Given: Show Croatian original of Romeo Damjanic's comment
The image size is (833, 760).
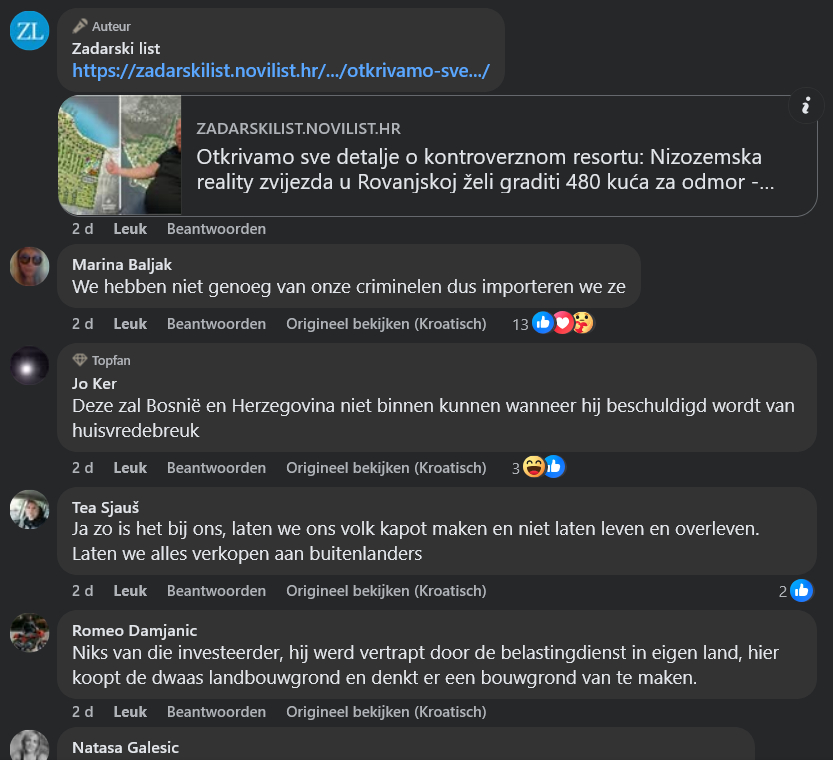Looking at the screenshot, I should 386,712.
